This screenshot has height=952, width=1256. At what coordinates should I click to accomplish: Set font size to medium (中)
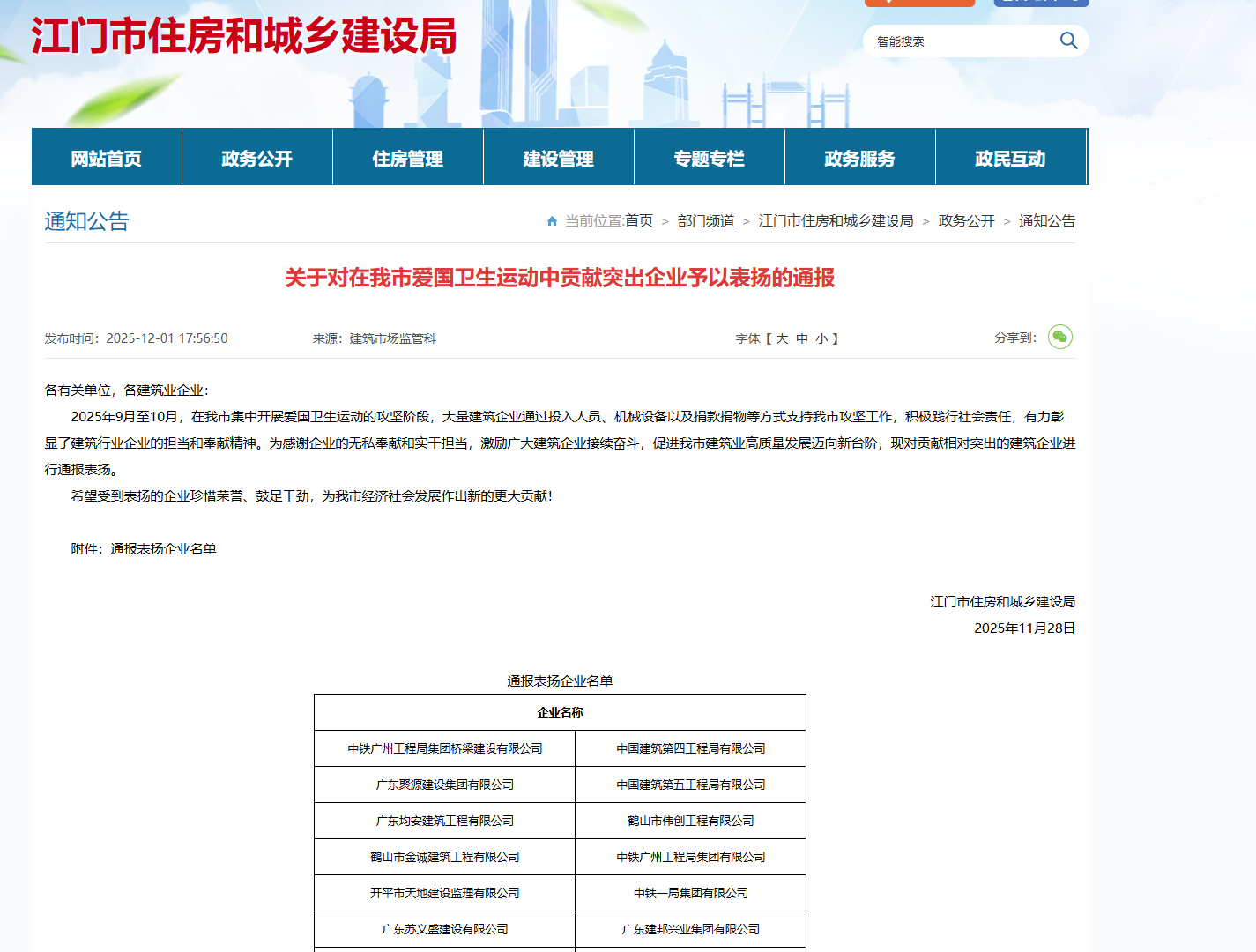[x=802, y=338]
